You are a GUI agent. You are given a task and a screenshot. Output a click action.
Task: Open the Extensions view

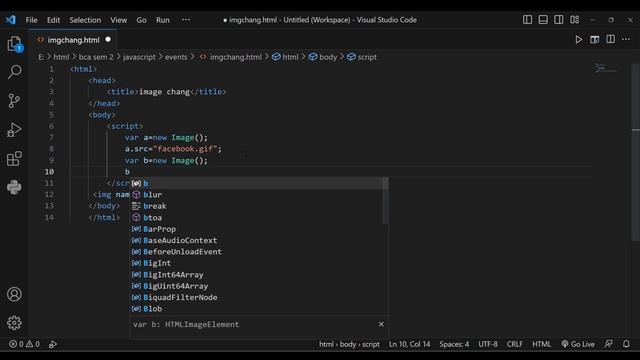tap(14, 159)
